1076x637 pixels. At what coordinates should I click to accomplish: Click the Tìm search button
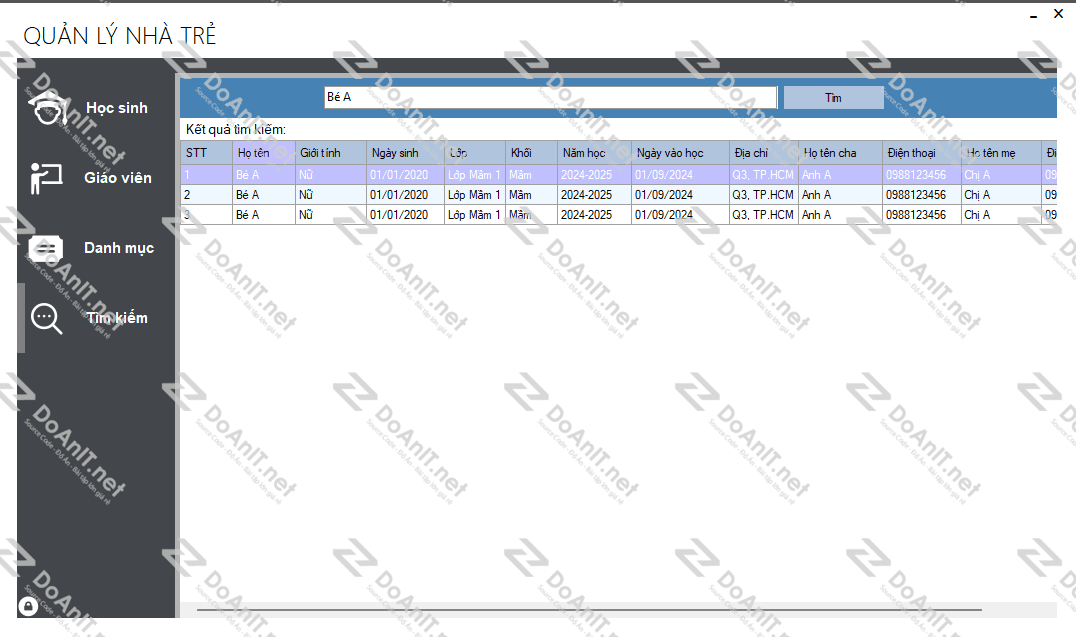click(x=833, y=97)
